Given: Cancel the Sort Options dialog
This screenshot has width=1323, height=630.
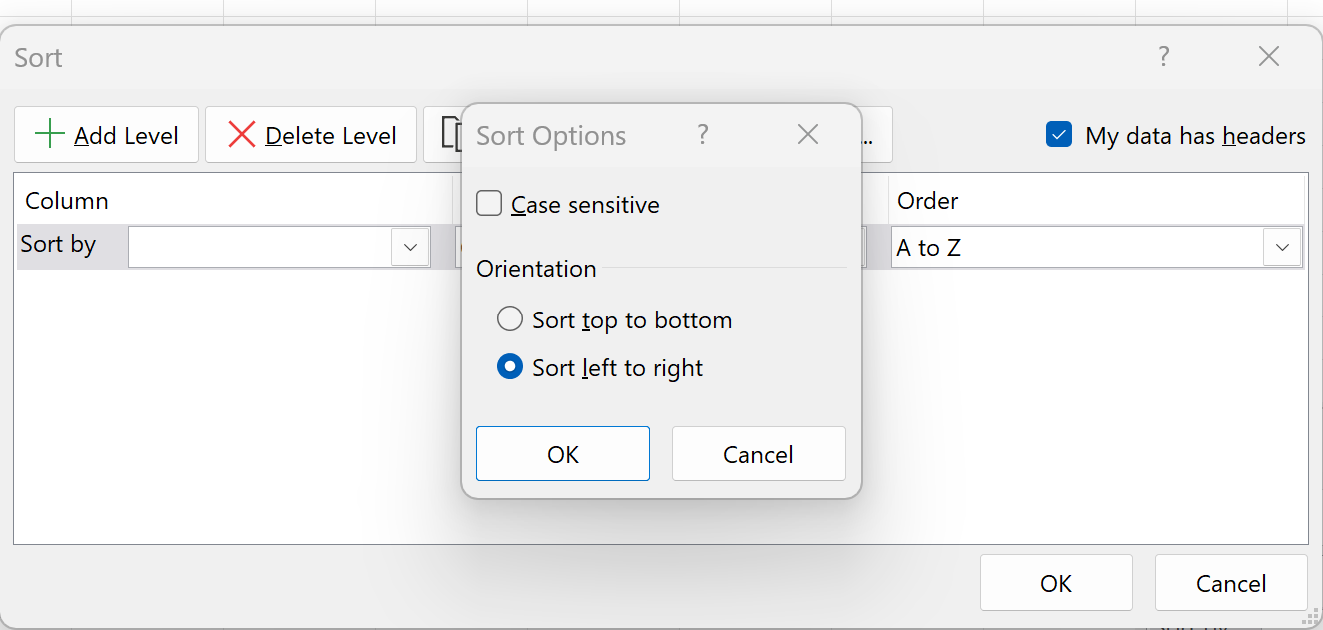Looking at the screenshot, I should pyautogui.click(x=758, y=454).
